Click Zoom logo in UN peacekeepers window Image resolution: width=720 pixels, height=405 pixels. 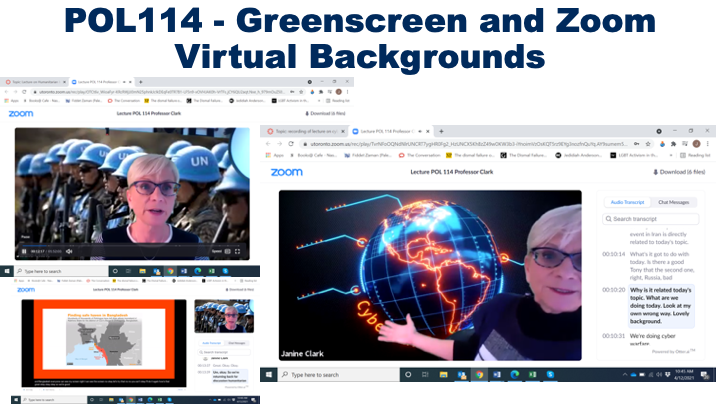tap(21, 113)
